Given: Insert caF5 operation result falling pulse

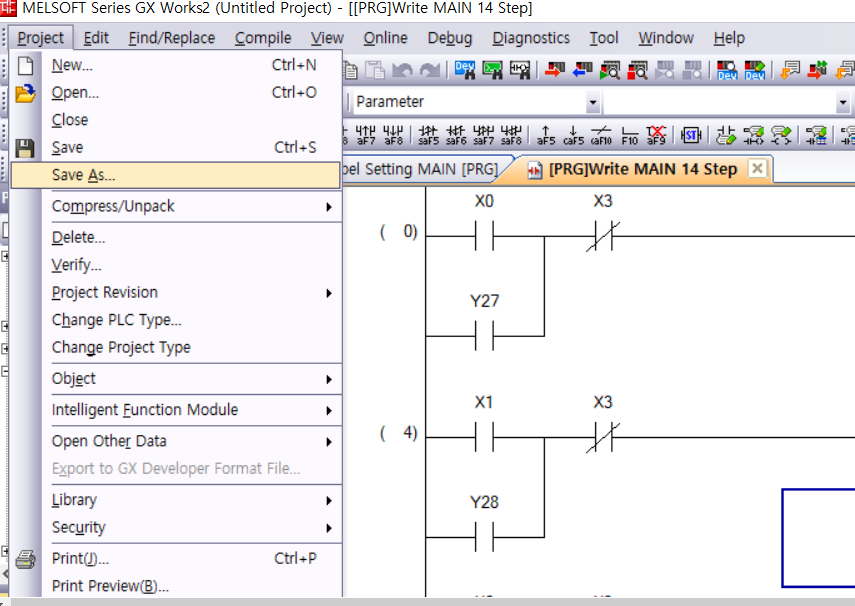Looking at the screenshot, I should 573,135.
